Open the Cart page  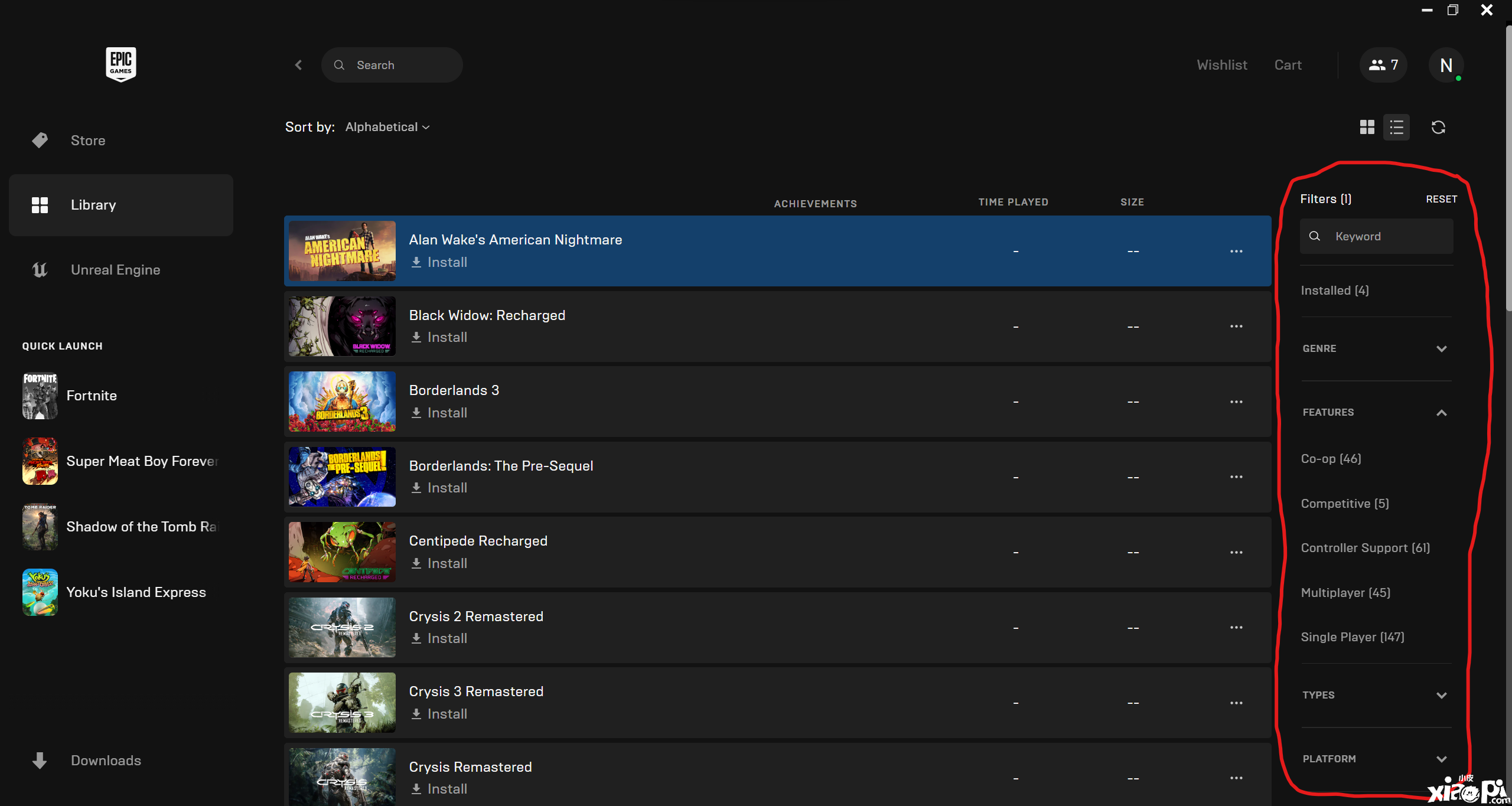tap(1288, 65)
